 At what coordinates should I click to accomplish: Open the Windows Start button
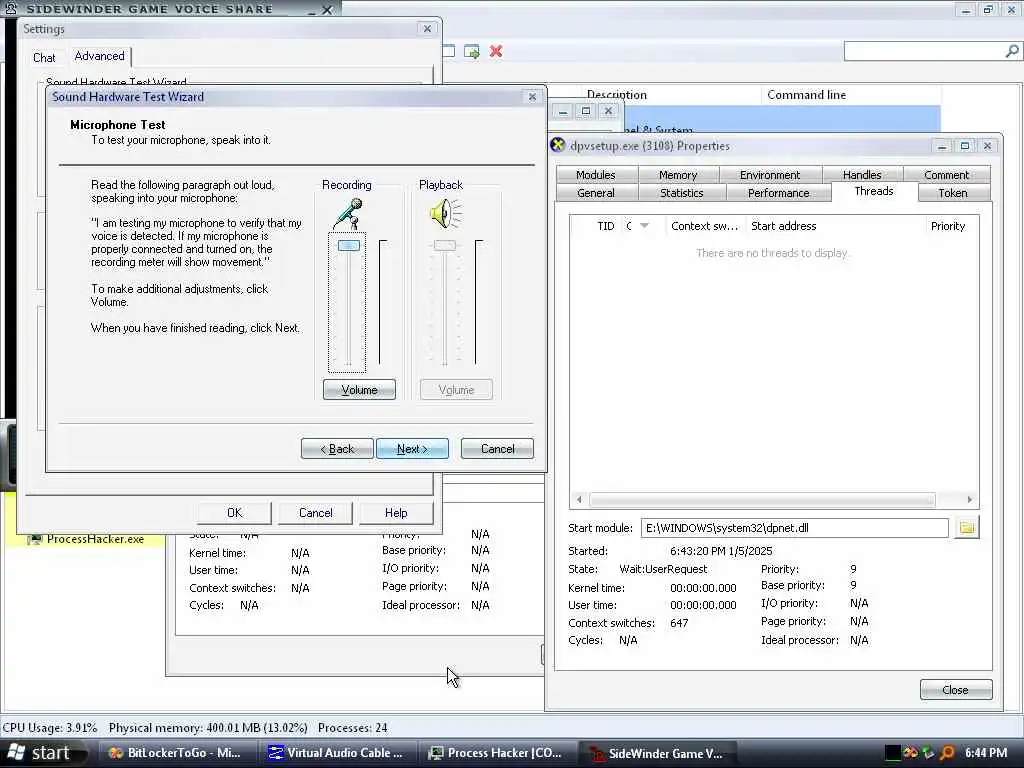[43, 753]
